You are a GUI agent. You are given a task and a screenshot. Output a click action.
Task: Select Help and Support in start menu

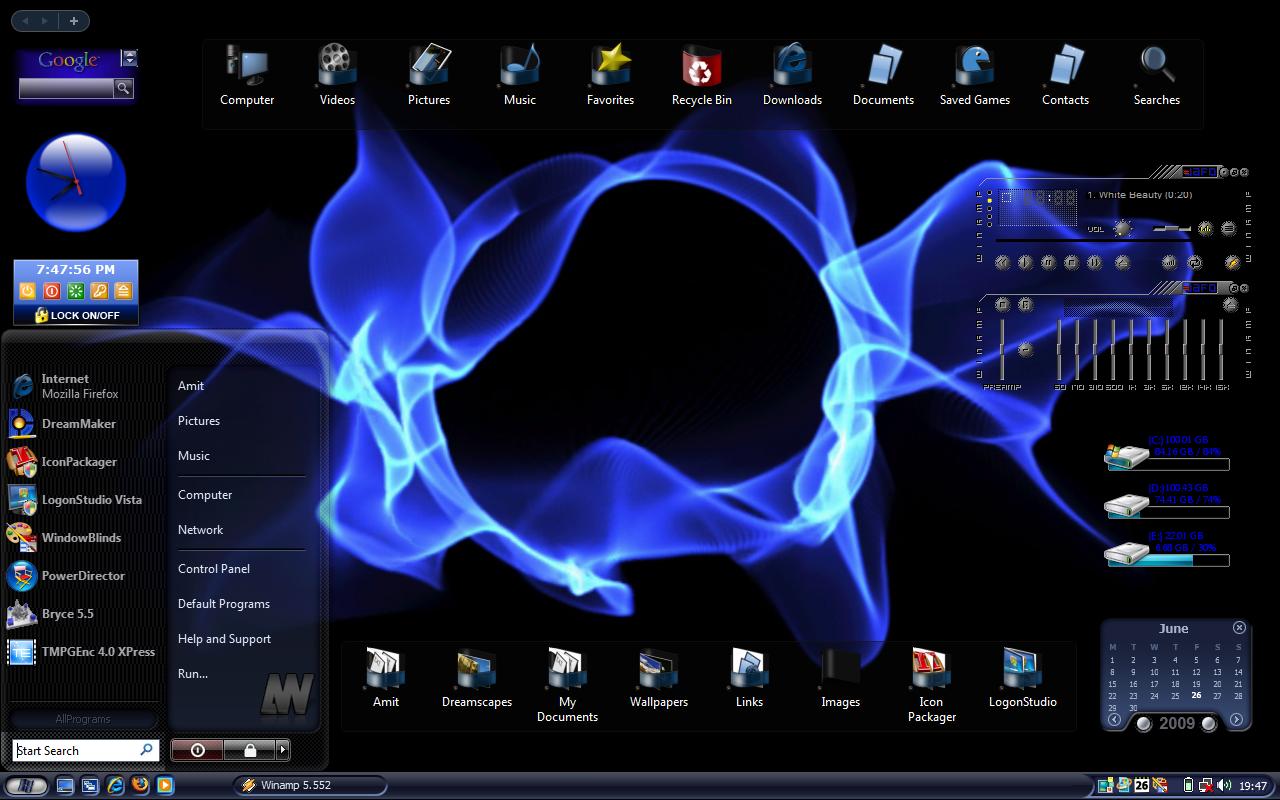coord(224,639)
